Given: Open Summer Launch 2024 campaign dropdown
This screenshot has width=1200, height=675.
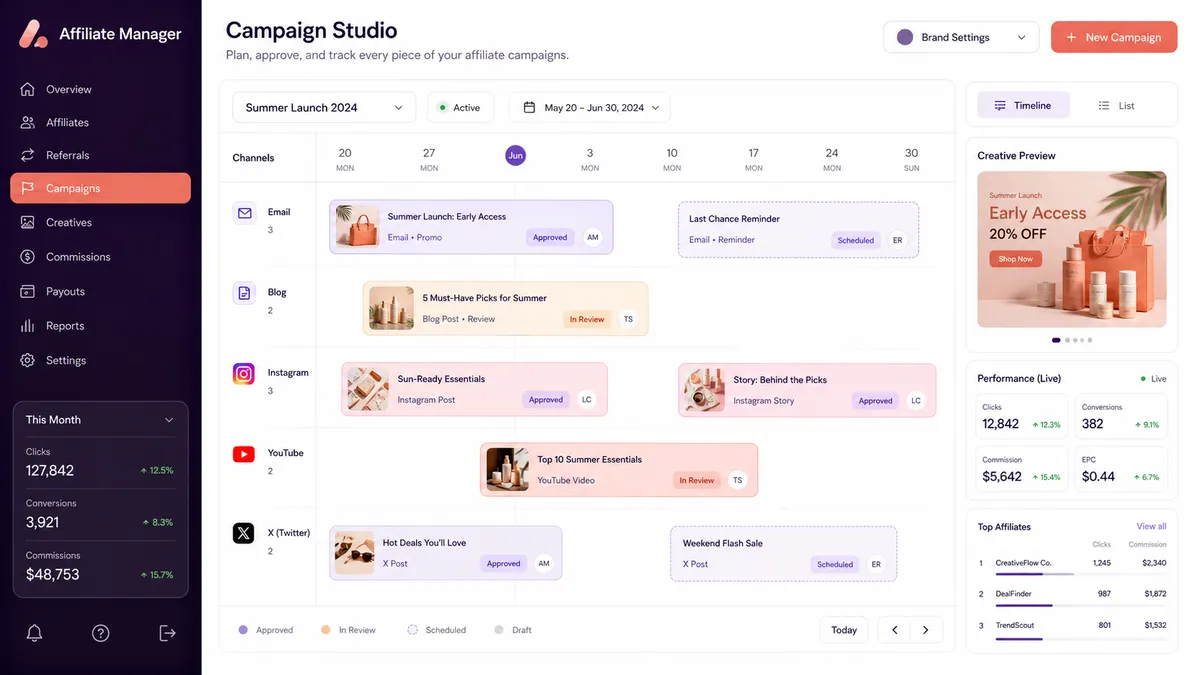Looking at the screenshot, I should [324, 107].
